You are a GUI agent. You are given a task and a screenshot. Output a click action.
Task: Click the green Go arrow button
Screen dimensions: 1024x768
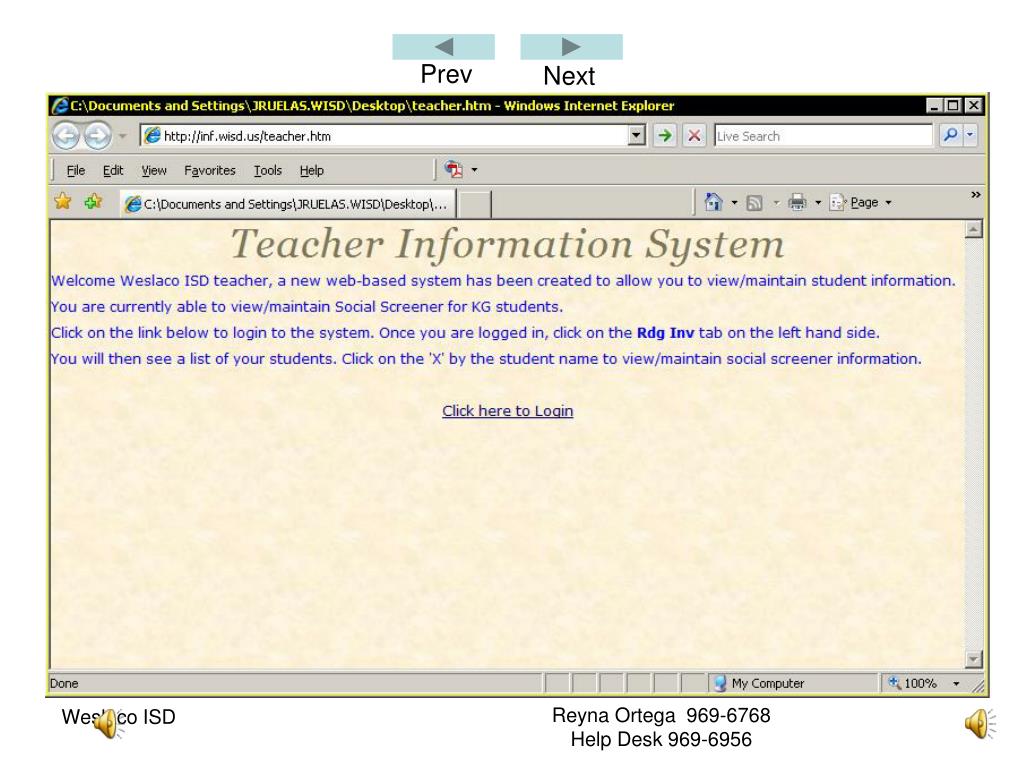(665, 136)
